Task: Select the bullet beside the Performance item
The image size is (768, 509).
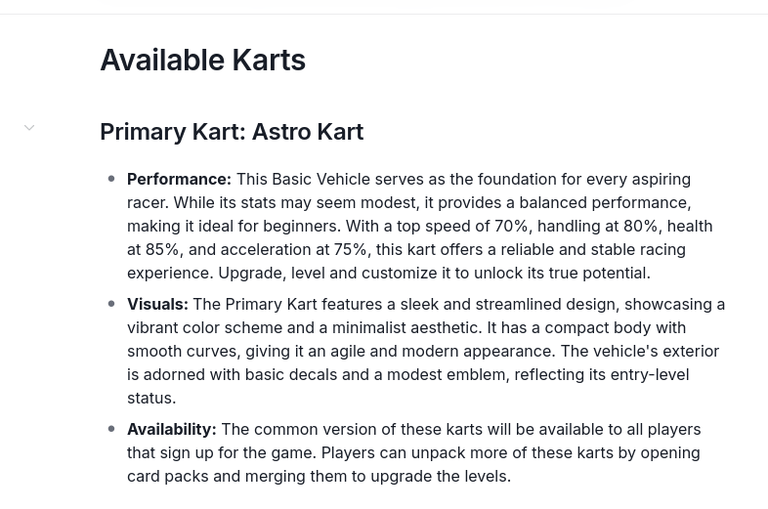Action: [x=112, y=179]
